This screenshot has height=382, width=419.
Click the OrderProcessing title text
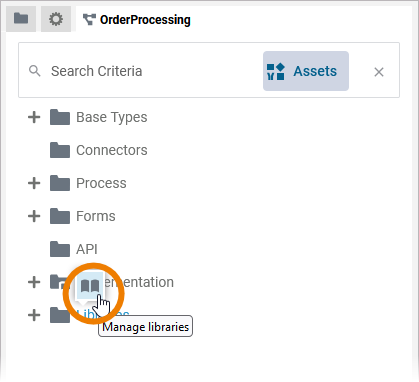(x=145, y=20)
